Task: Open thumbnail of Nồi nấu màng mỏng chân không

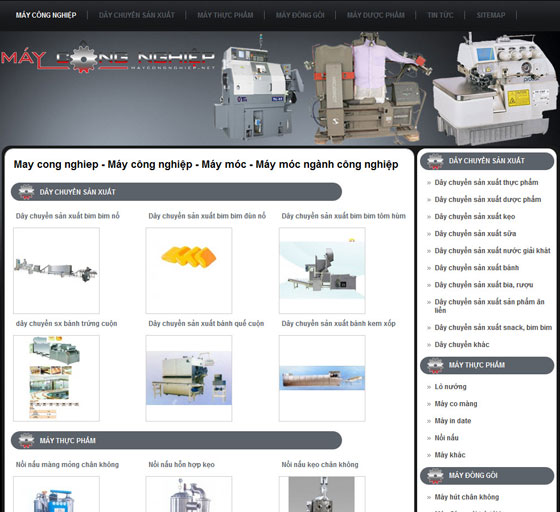Action: pos(56,494)
